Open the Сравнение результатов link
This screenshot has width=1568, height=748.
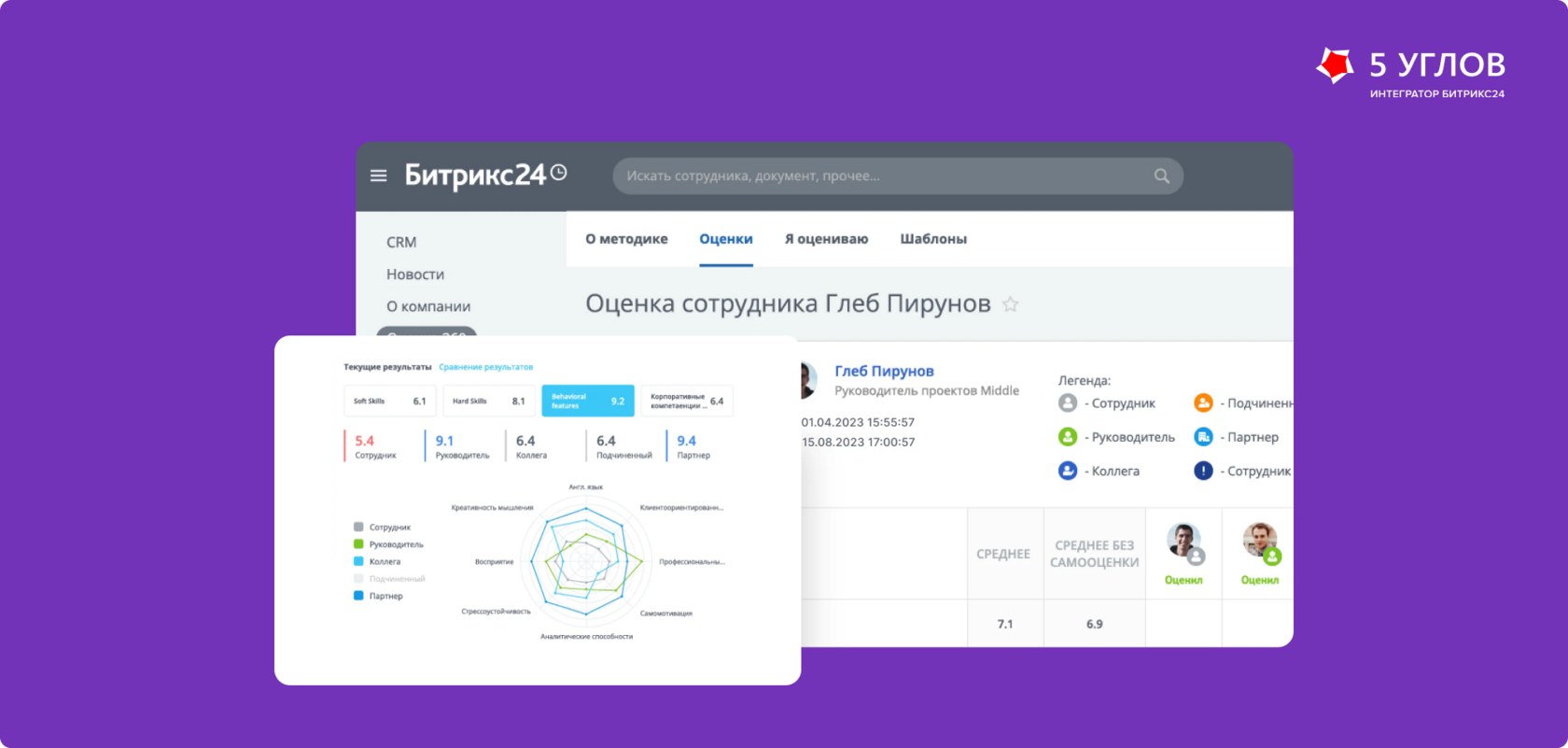485,367
